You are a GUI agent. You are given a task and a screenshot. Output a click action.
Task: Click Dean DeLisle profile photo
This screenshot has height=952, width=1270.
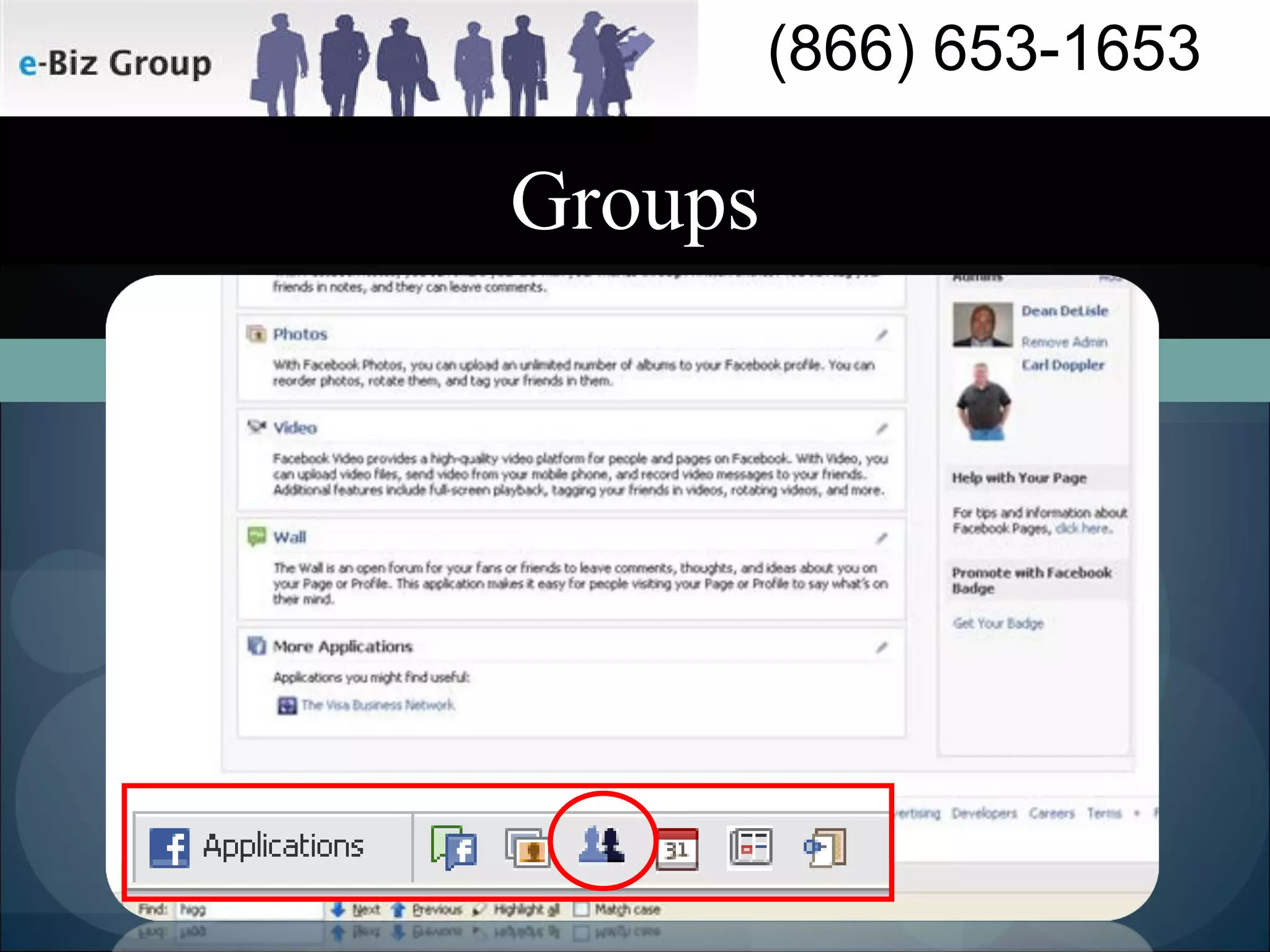point(982,324)
